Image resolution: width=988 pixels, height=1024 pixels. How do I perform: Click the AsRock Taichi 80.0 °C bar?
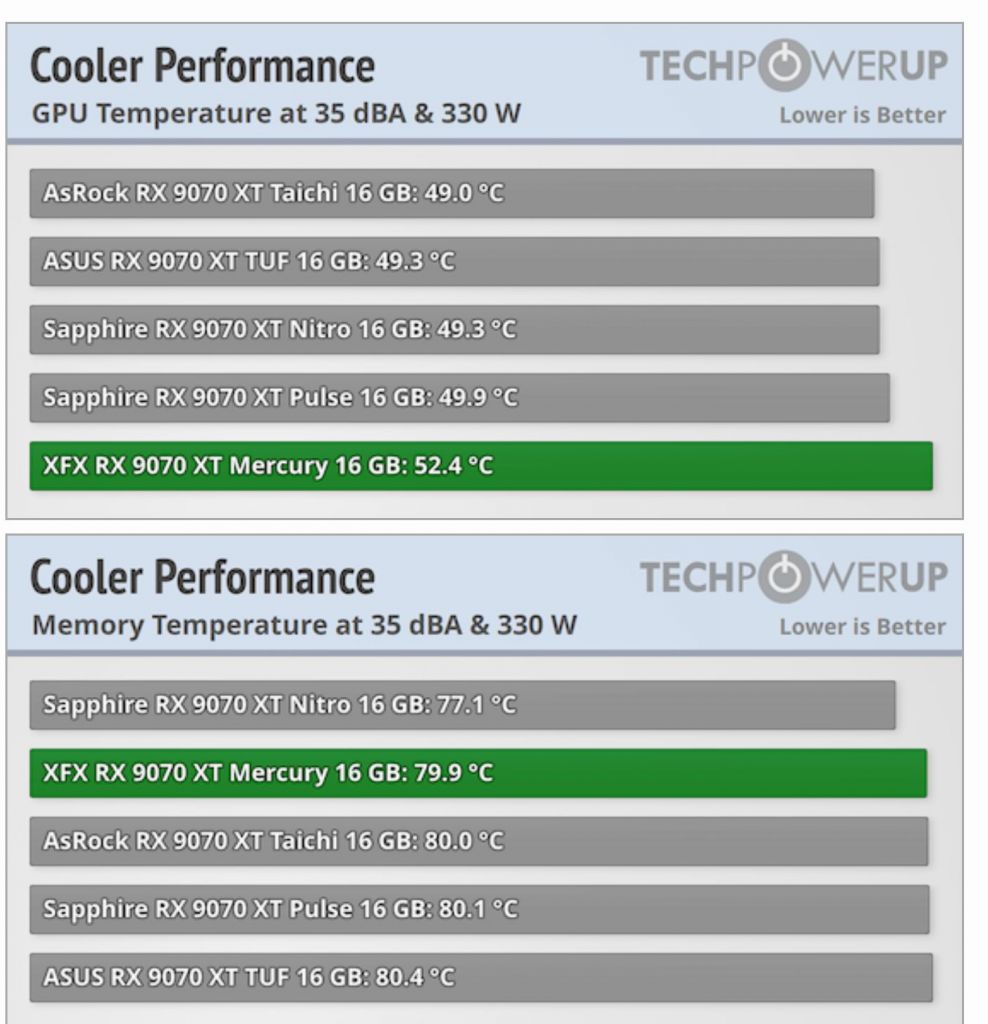pos(478,841)
